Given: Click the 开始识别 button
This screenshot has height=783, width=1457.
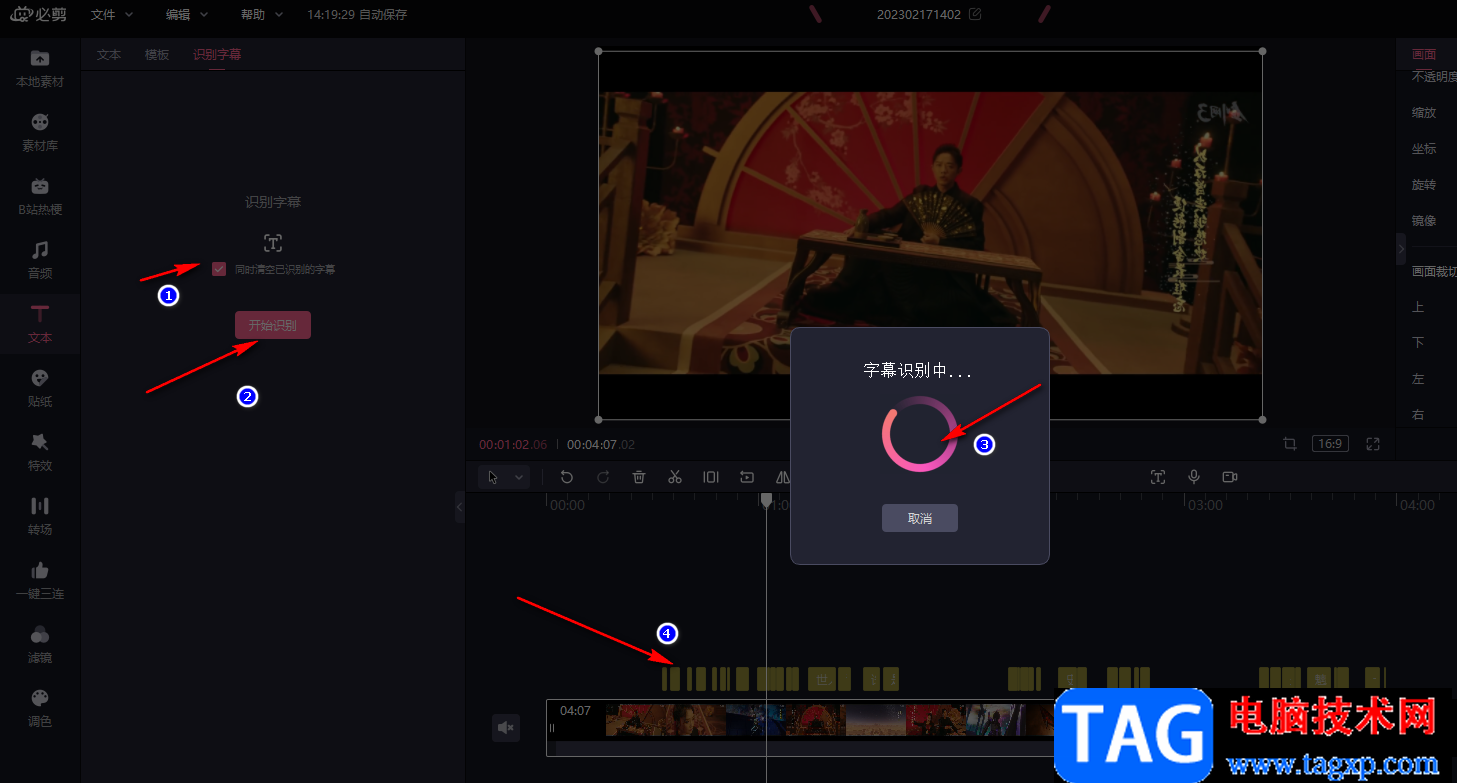Looking at the screenshot, I should [x=273, y=325].
